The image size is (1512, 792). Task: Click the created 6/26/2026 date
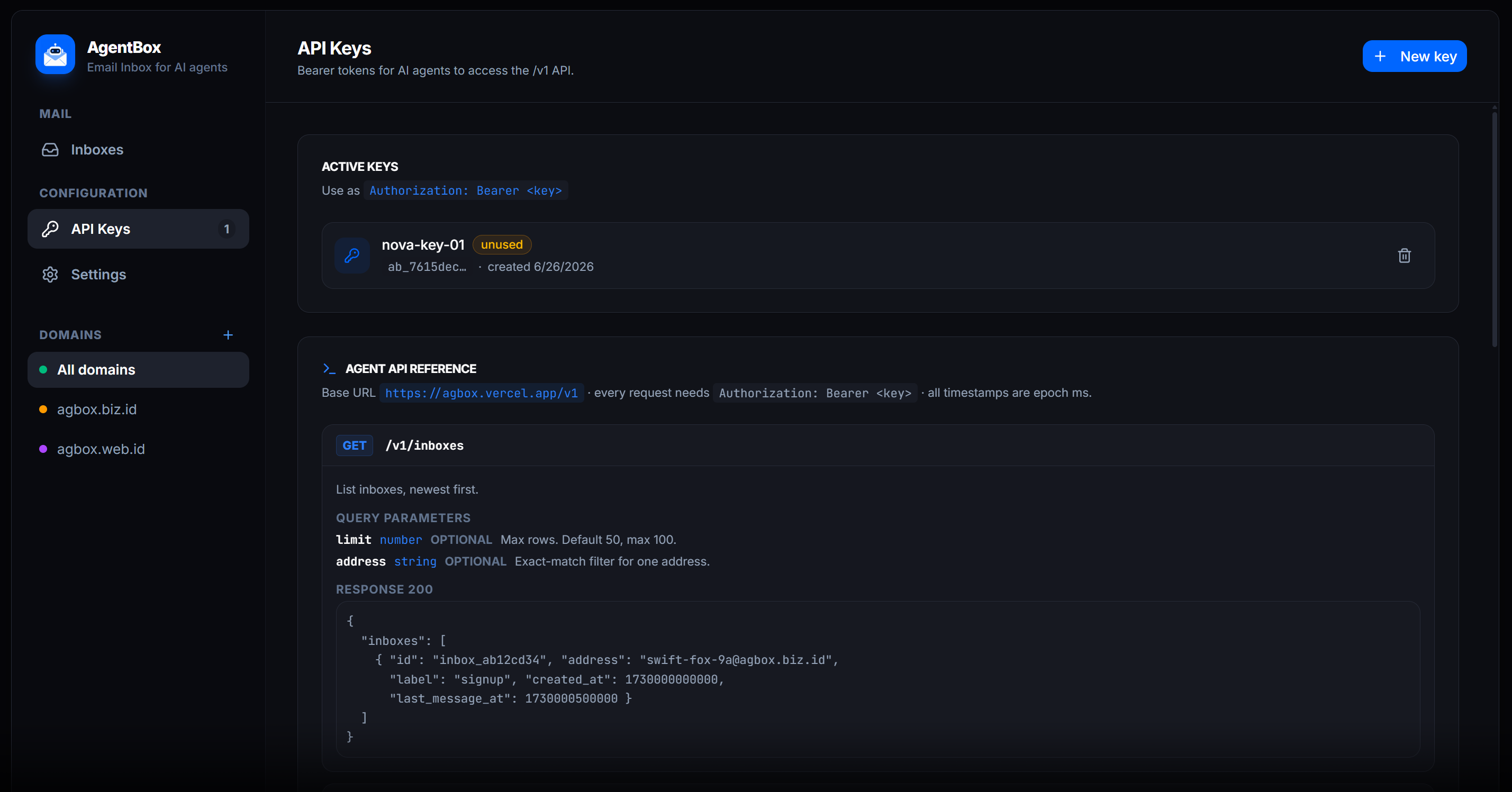540,267
